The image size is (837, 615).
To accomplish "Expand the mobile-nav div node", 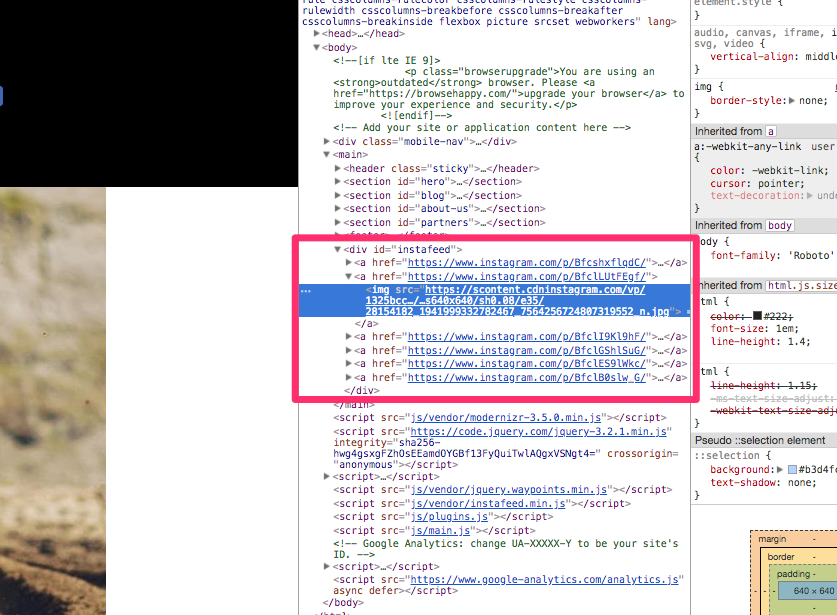I will 327,141.
